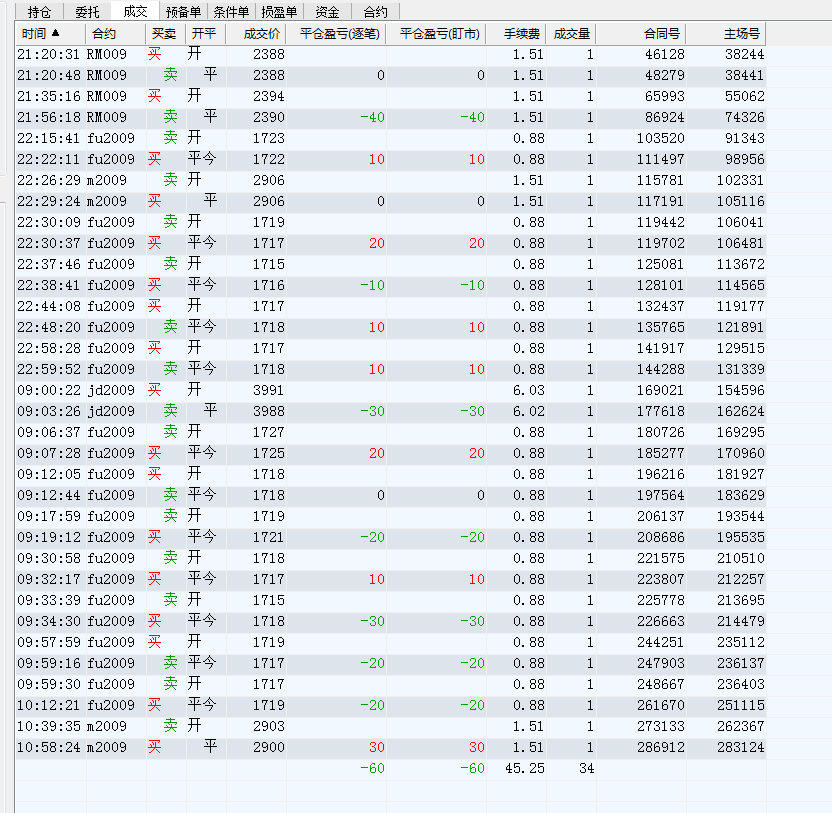This screenshot has height=813, width=832.
Task: Select the 09:57:59 fu2009 row
Action: pos(391,643)
